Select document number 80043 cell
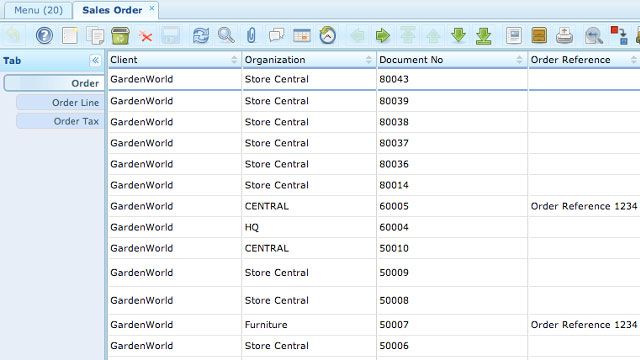This screenshot has height=360, width=640. point(452,79)
